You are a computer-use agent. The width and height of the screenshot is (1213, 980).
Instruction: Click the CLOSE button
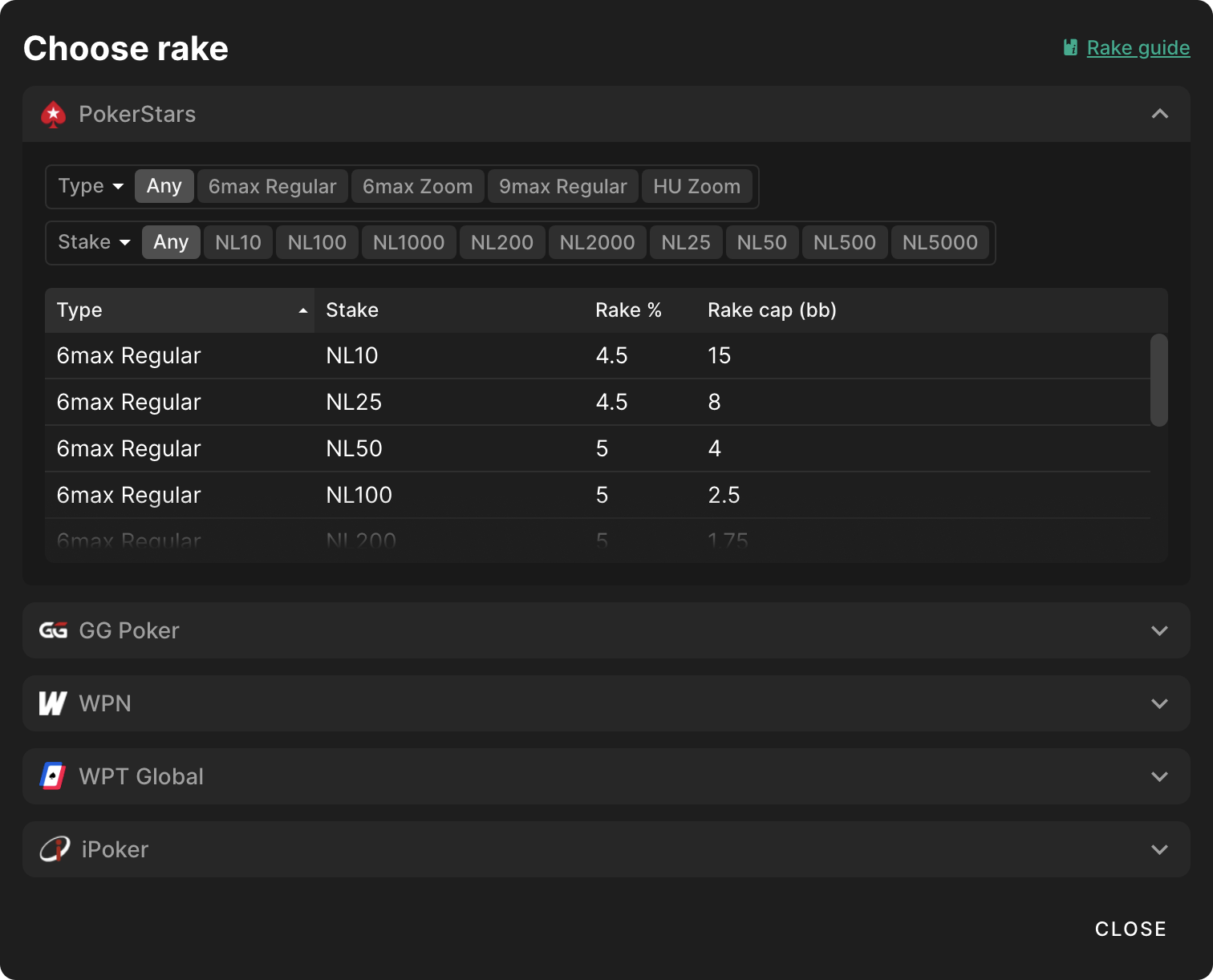[1130, 929]
